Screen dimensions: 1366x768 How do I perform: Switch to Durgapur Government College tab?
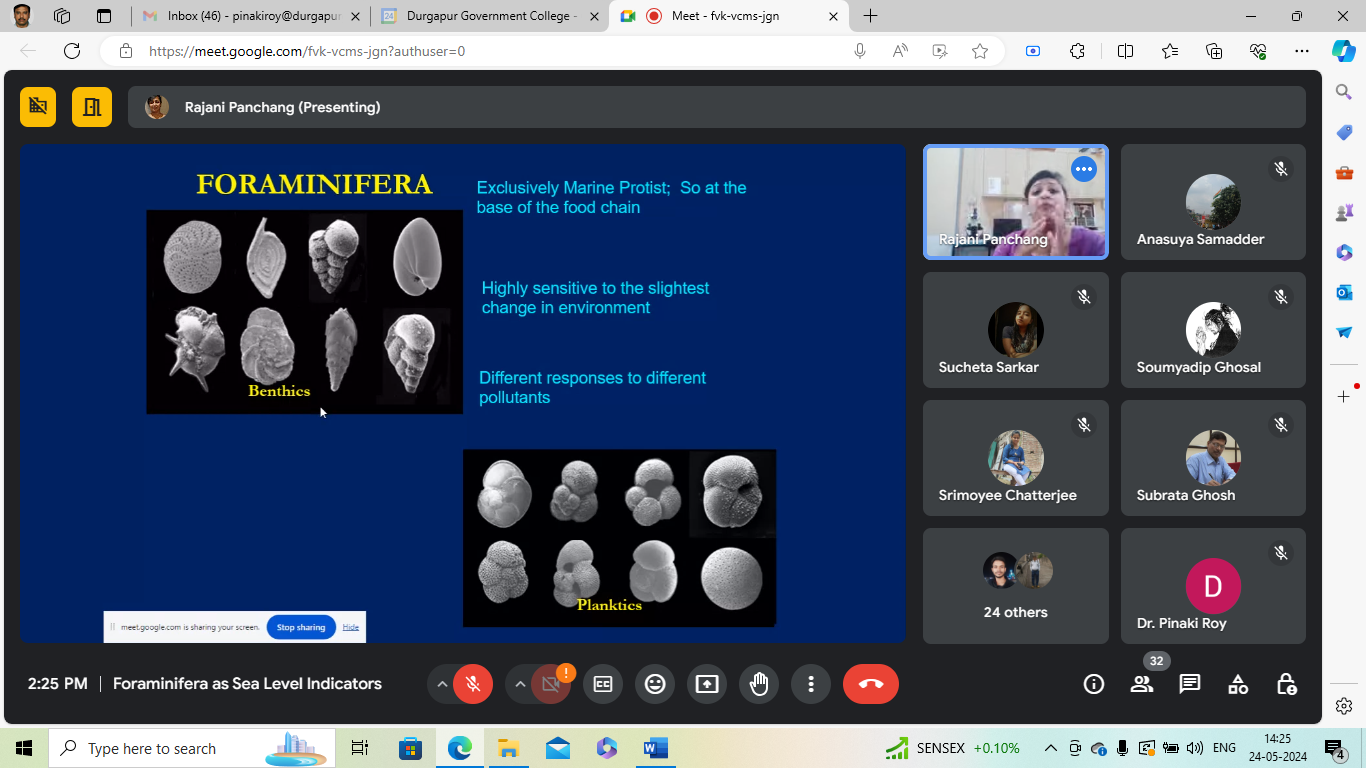[490, 16]
